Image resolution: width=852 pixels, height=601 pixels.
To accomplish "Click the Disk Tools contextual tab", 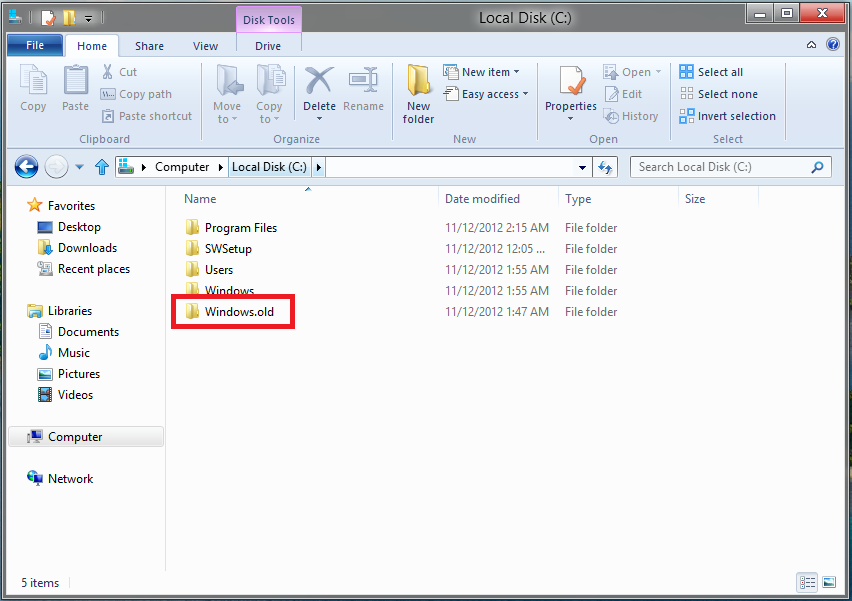I will (x=269, y=20).
